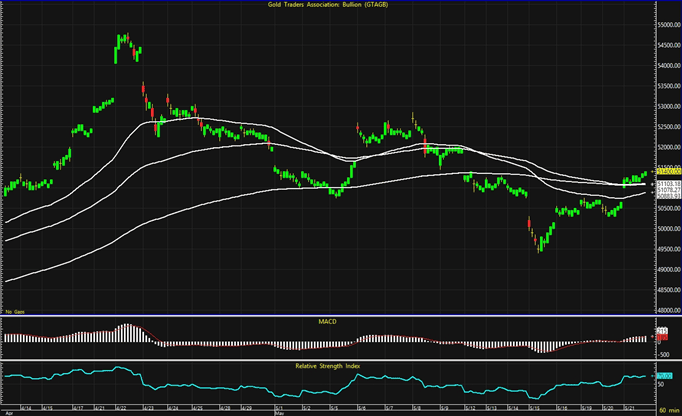Click the 60 min interval label
Viewport: 682px width, 416px height.
point(667,411)
